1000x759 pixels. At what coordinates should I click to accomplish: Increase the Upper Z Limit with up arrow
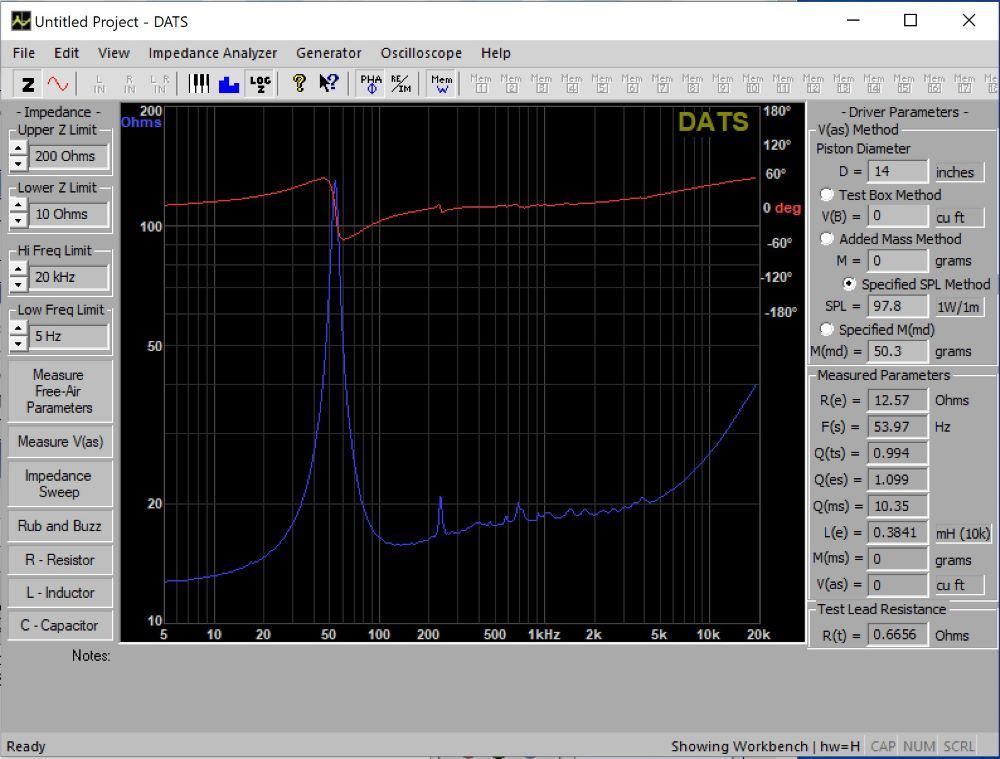coord(18,149)
